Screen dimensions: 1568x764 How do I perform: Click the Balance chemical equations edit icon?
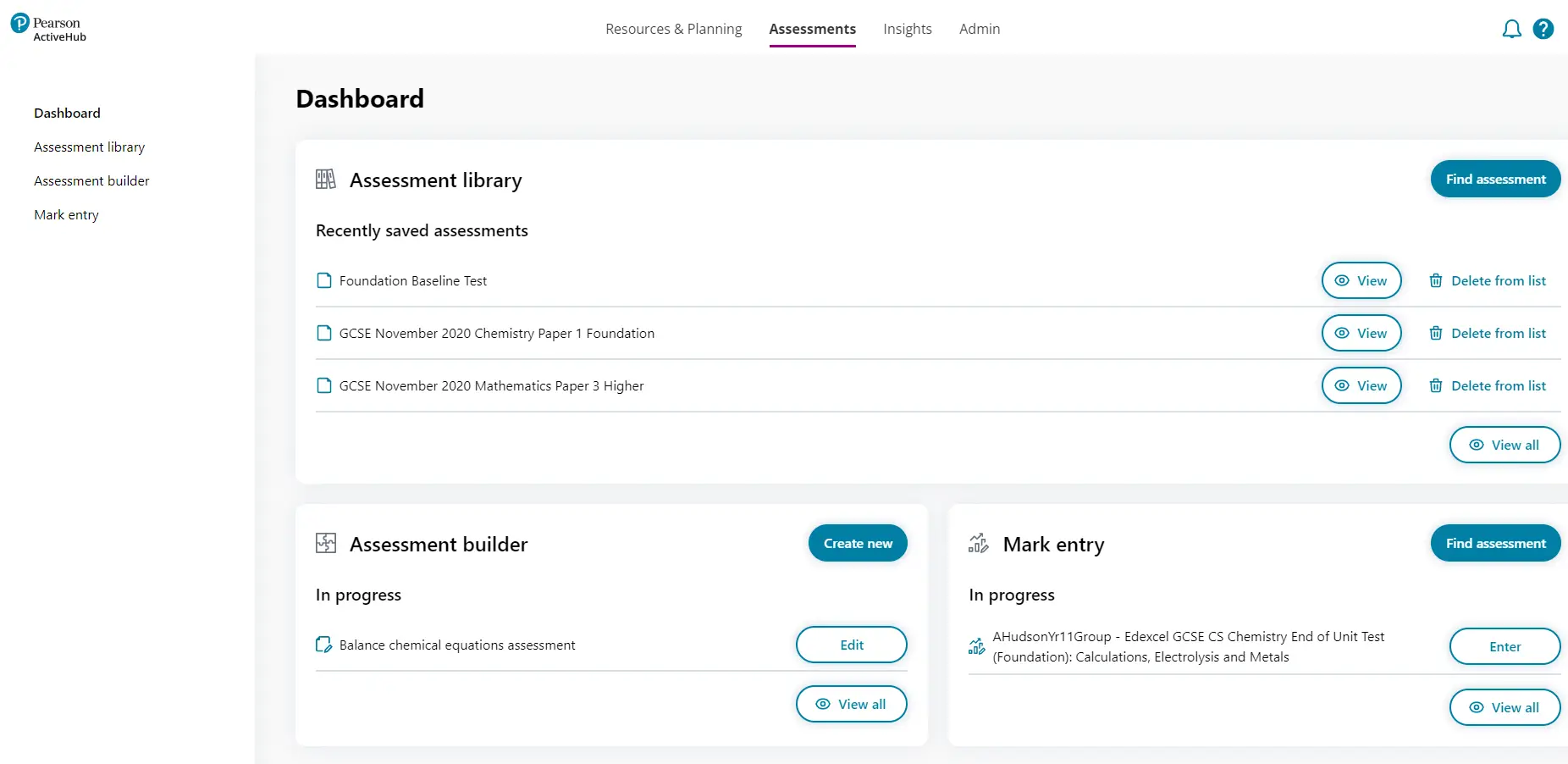323,645
